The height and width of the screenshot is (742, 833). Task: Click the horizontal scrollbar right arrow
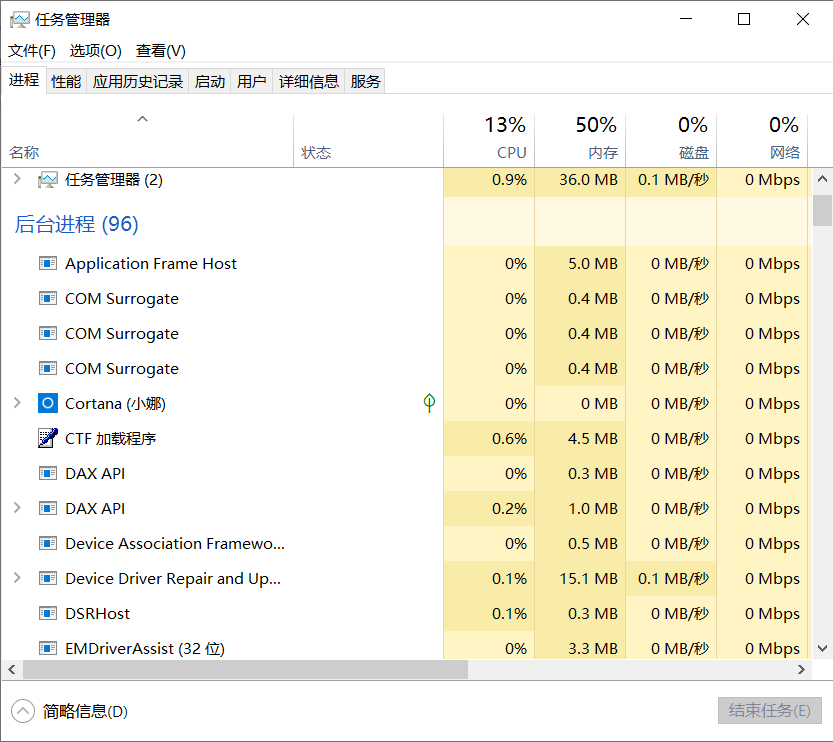pos(801,670)
